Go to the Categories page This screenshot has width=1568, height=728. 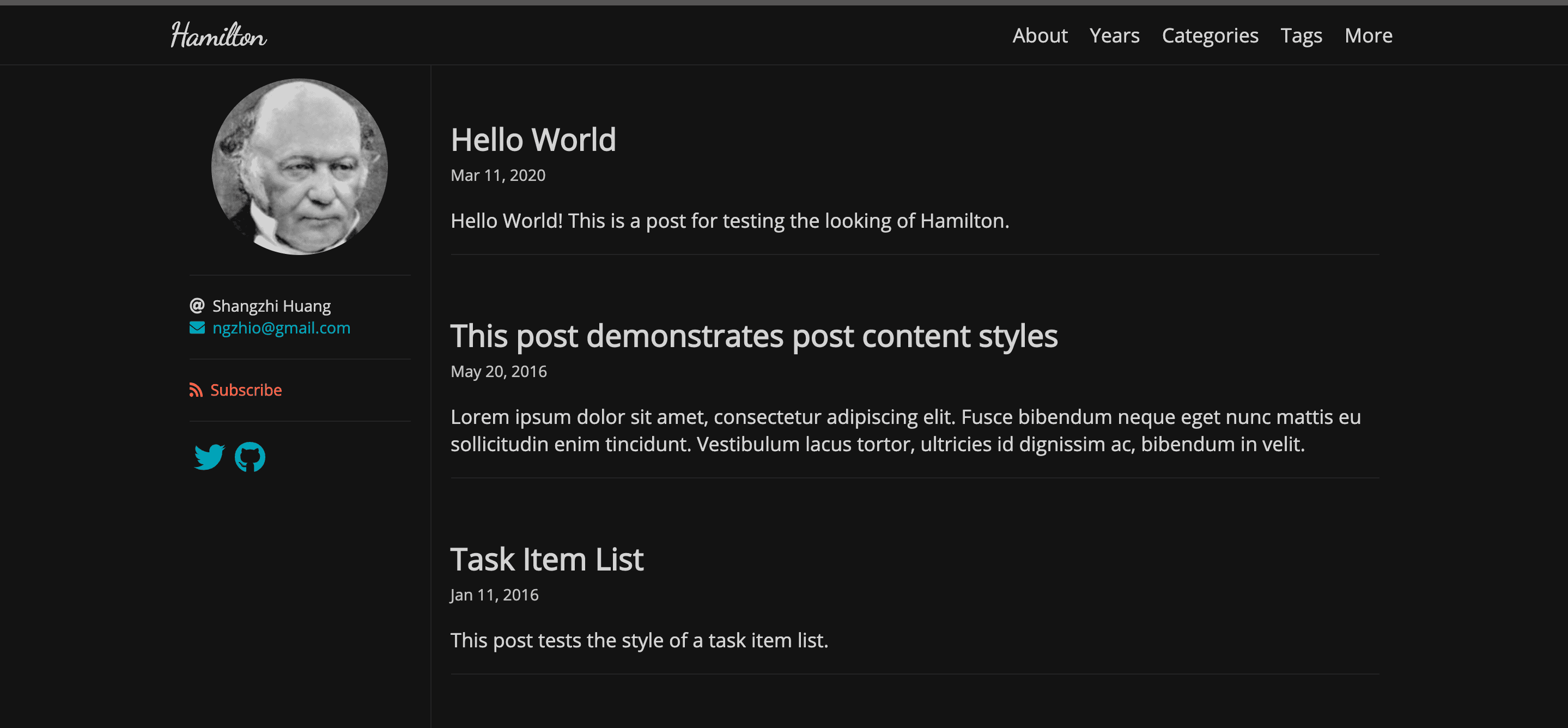point(1210,35)
